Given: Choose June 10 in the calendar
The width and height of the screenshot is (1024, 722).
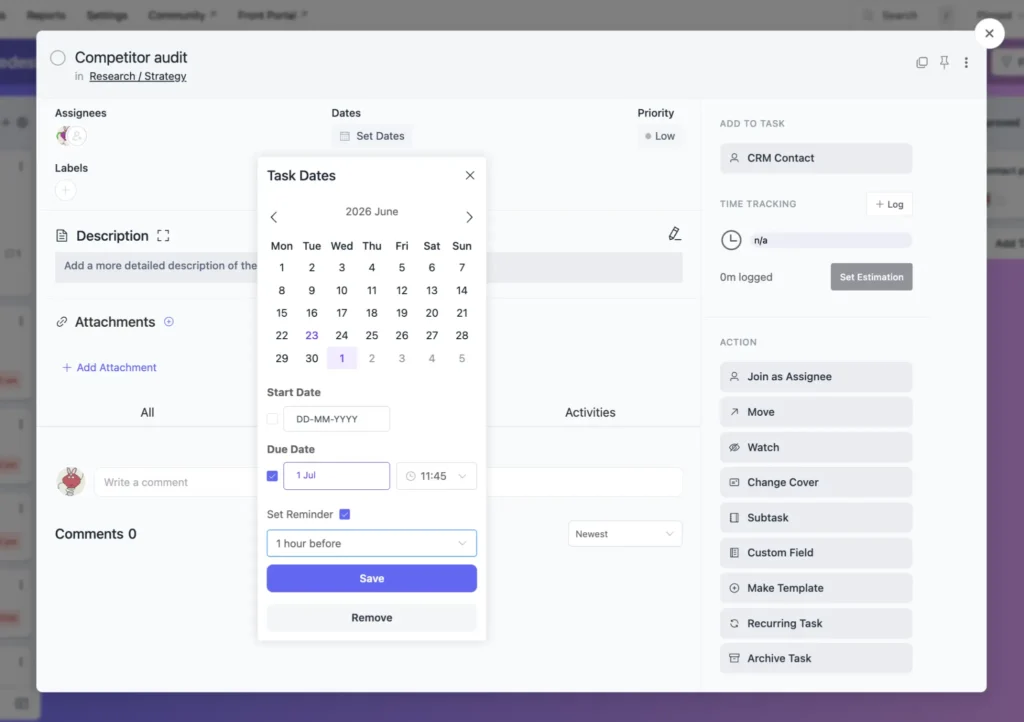Looking at the screenshot, I should [342, 290].
